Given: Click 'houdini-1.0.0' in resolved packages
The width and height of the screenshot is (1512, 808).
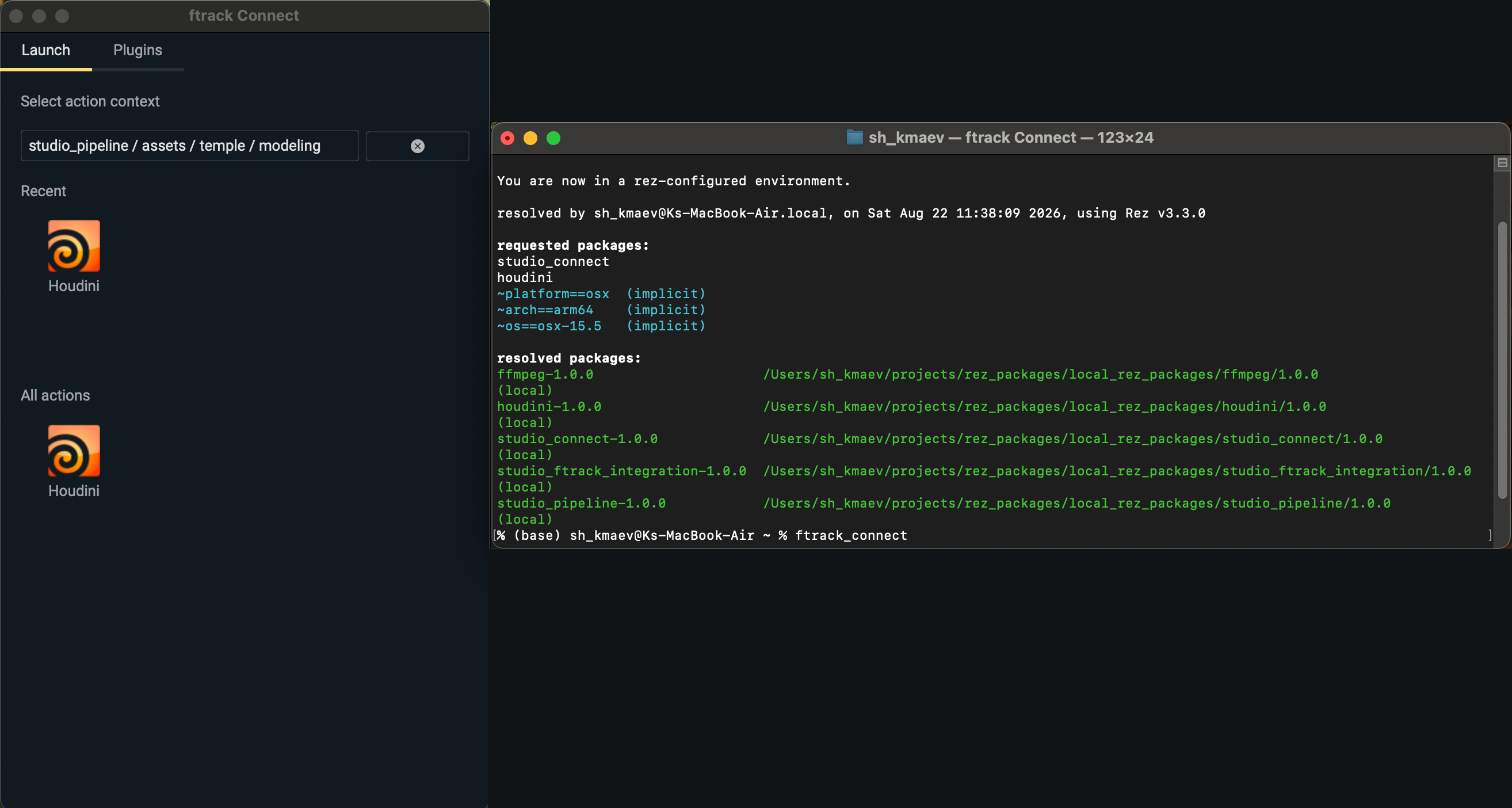Looking at the screenshot, I should click(549, 407).
